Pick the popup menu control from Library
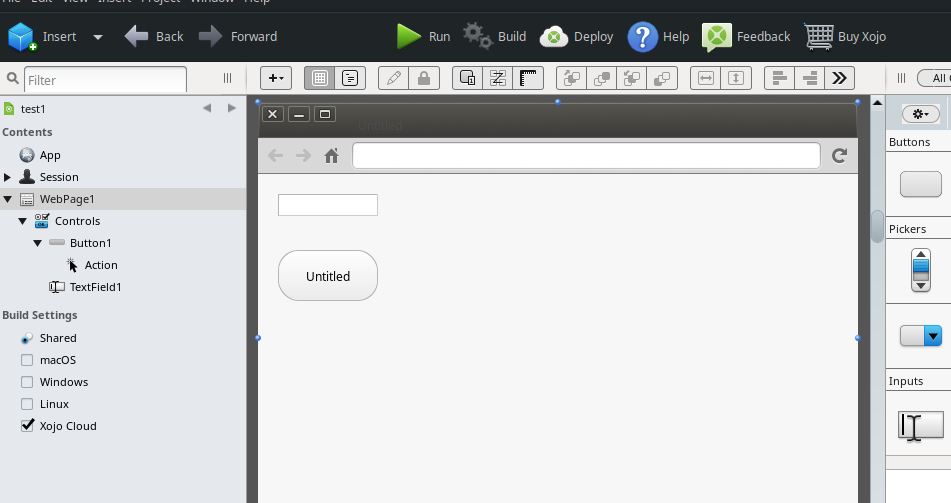951x503 pixels. [921, 336]
